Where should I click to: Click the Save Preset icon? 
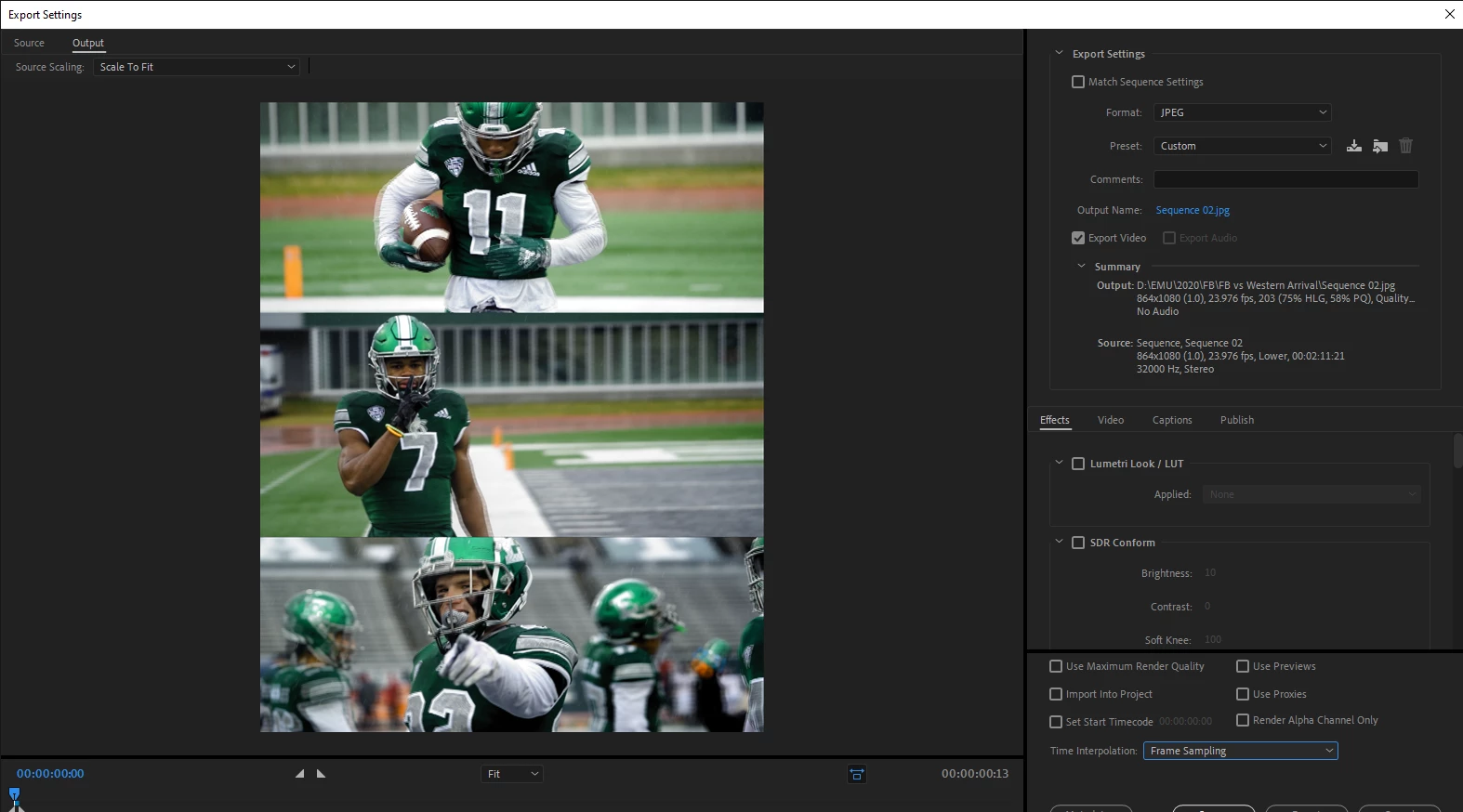[x=1354, y=146]
